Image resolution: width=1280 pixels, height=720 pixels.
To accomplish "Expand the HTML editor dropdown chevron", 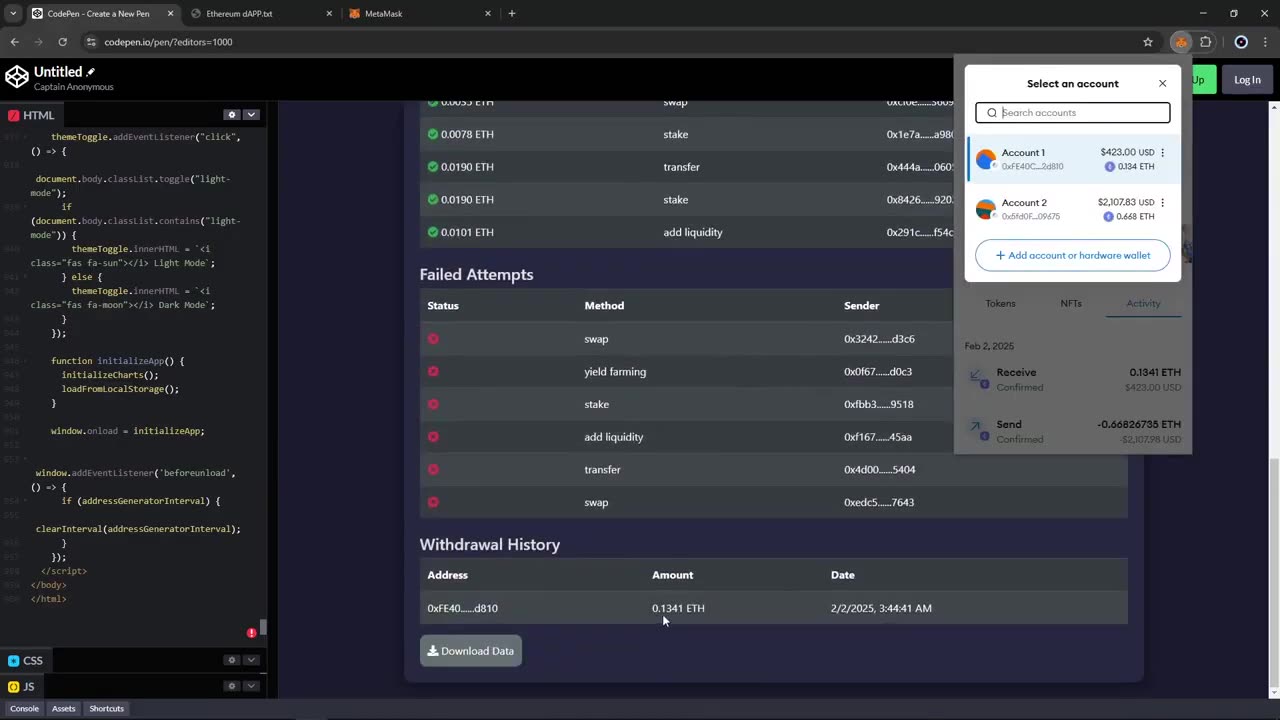I will (251, 115).
